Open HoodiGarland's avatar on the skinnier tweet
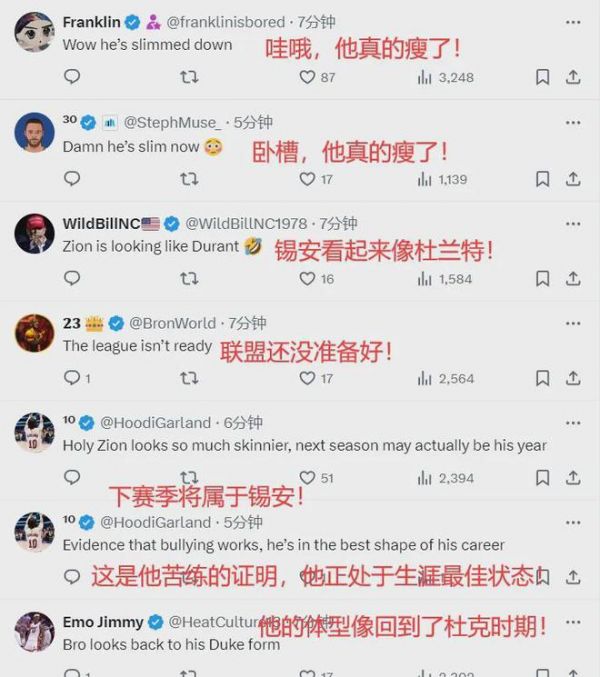This screenshot has height=677, width=600. coord(35,433)
